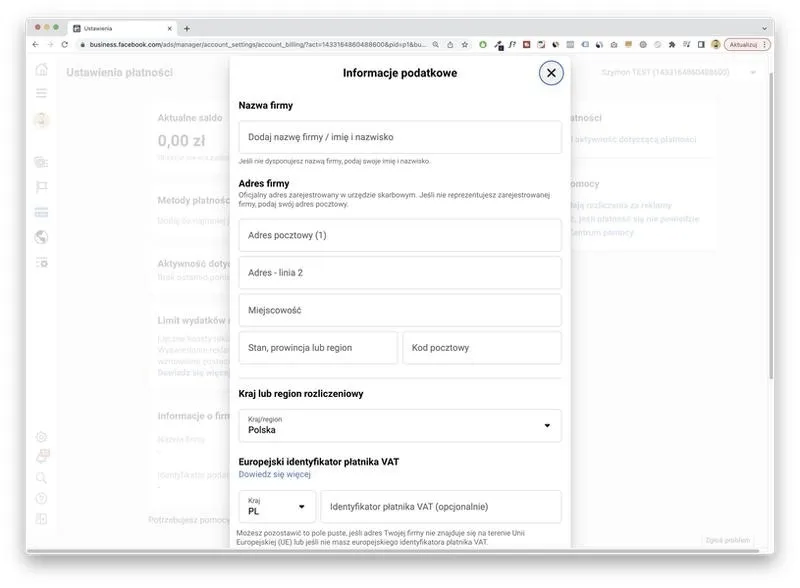This screenshot has height=588, width=800.
Task: Click the Zgłoś problem button
Action: click(x=728, y=540)
